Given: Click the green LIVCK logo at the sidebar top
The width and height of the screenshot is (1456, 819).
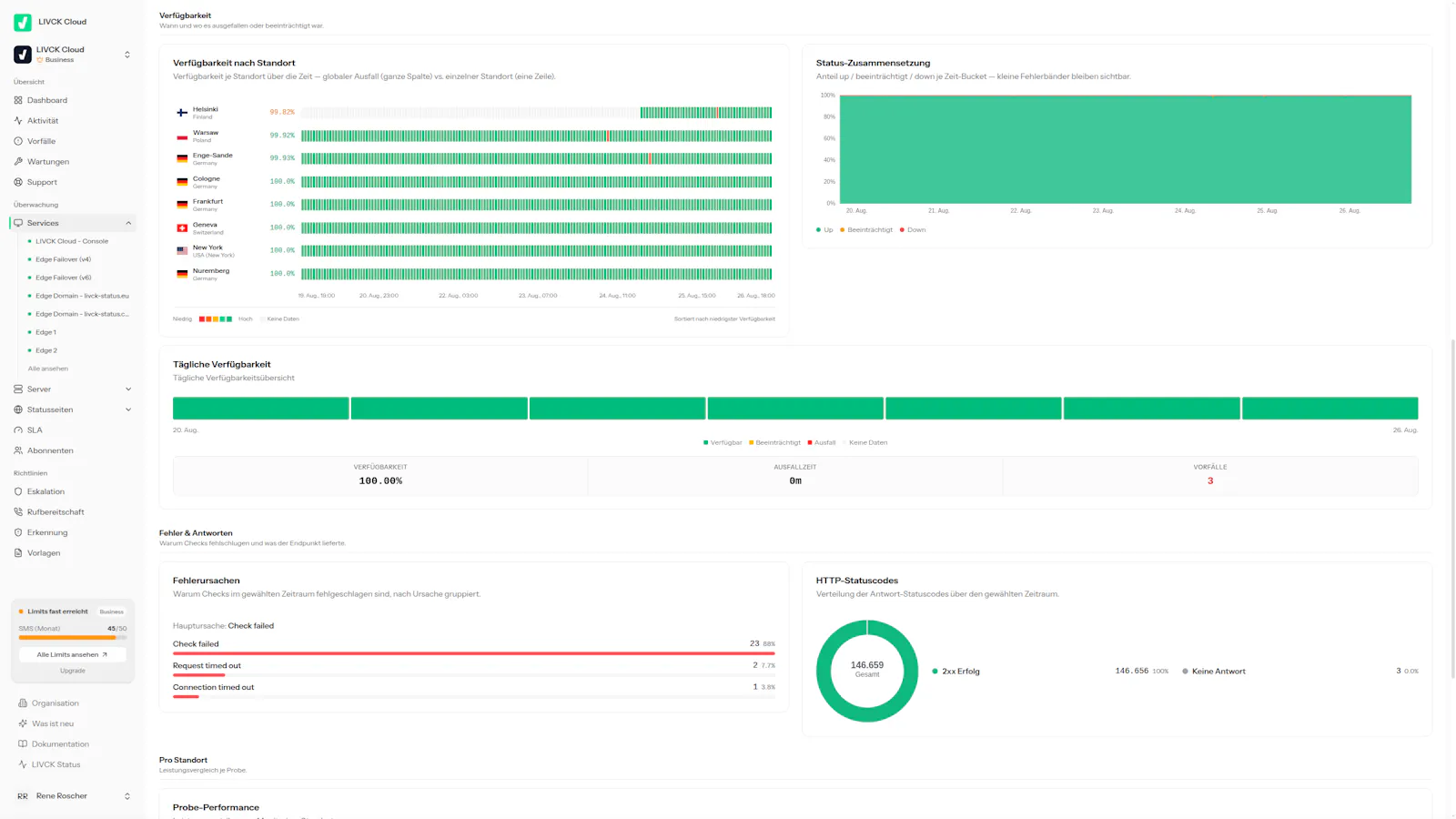Looking at the screenshot, I should pyautogui.click(x=23, y=22).
